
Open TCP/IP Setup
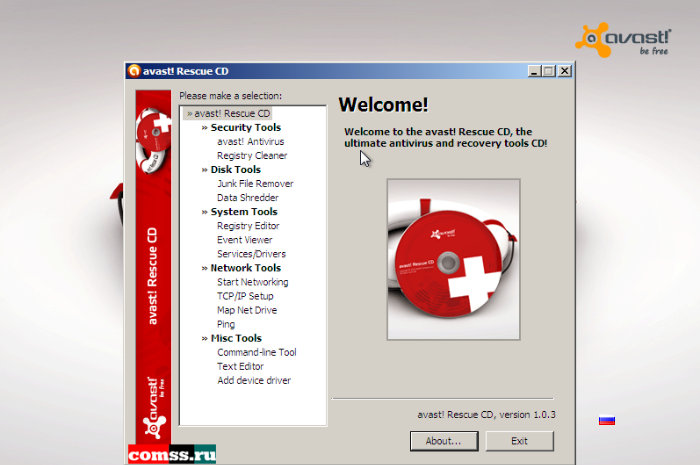[x=245, y=296]
